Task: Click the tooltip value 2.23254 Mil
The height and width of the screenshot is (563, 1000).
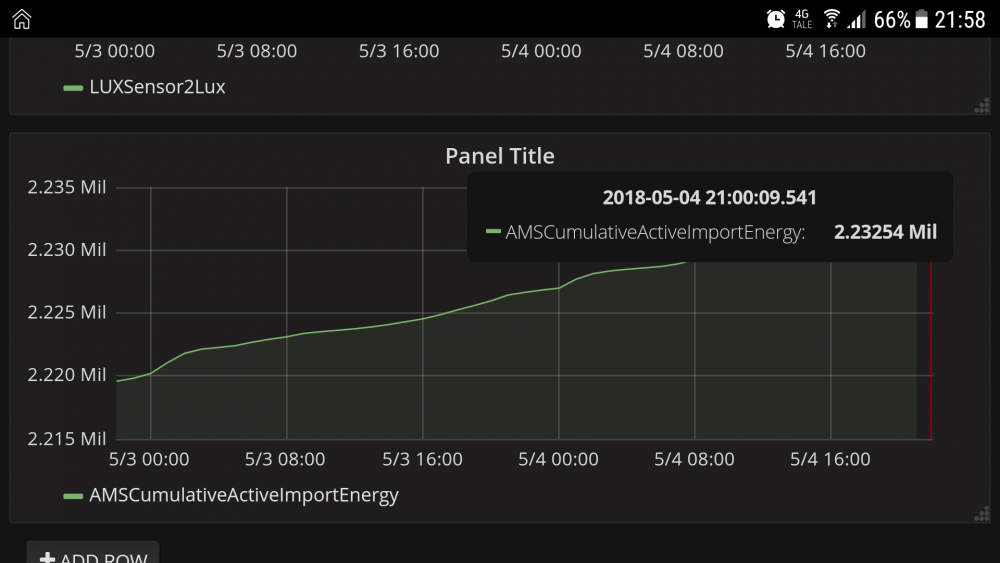Action: (885, 232)
